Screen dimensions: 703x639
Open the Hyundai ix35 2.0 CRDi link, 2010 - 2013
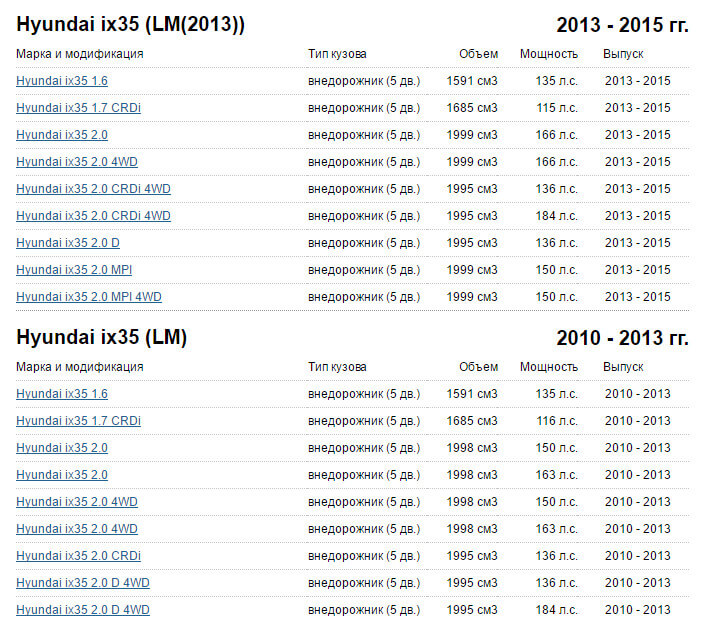click(x=78, y=556)
